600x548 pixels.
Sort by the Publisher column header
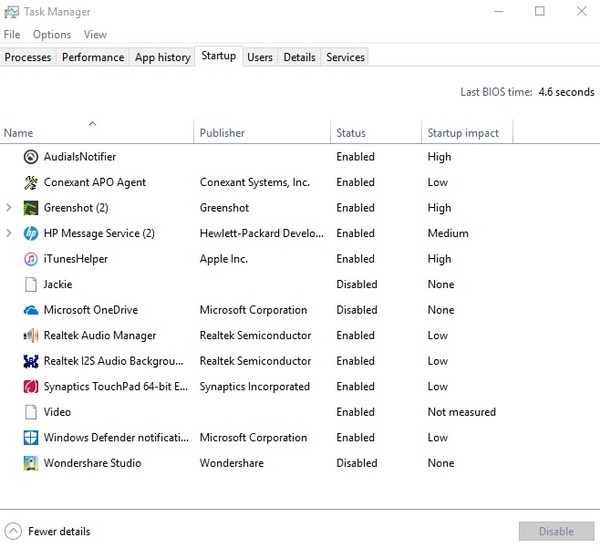(x=262, y=132)
